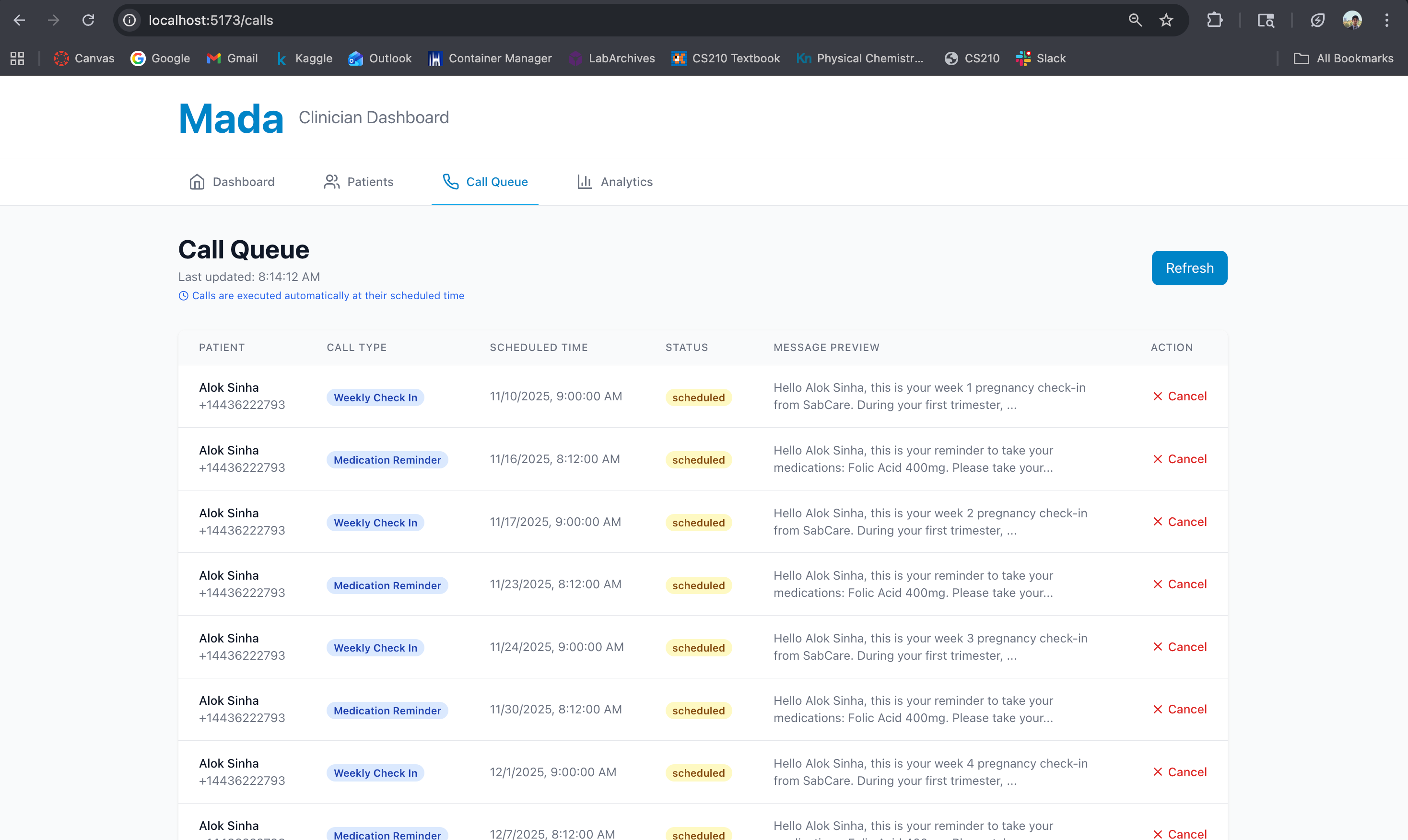
Task: Open the browser profile avatar
Action: (x=1352, y=21)
